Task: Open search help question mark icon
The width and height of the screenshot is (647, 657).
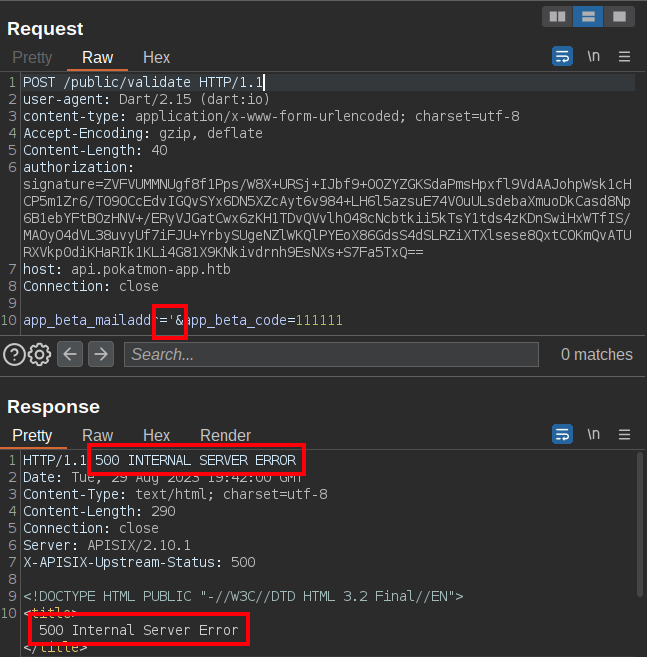Action: 14,354
